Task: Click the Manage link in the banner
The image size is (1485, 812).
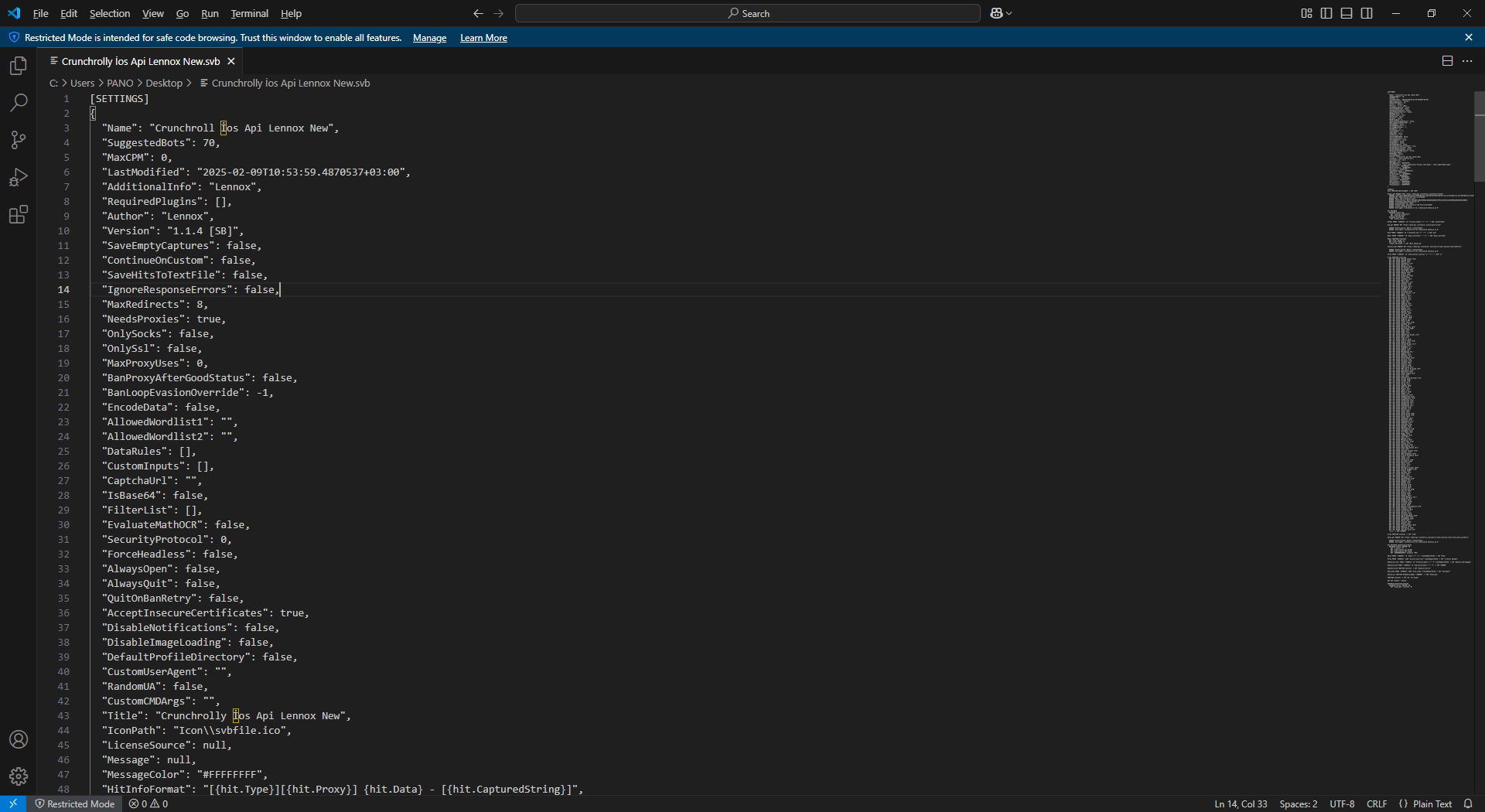Action: coord(429,38)
